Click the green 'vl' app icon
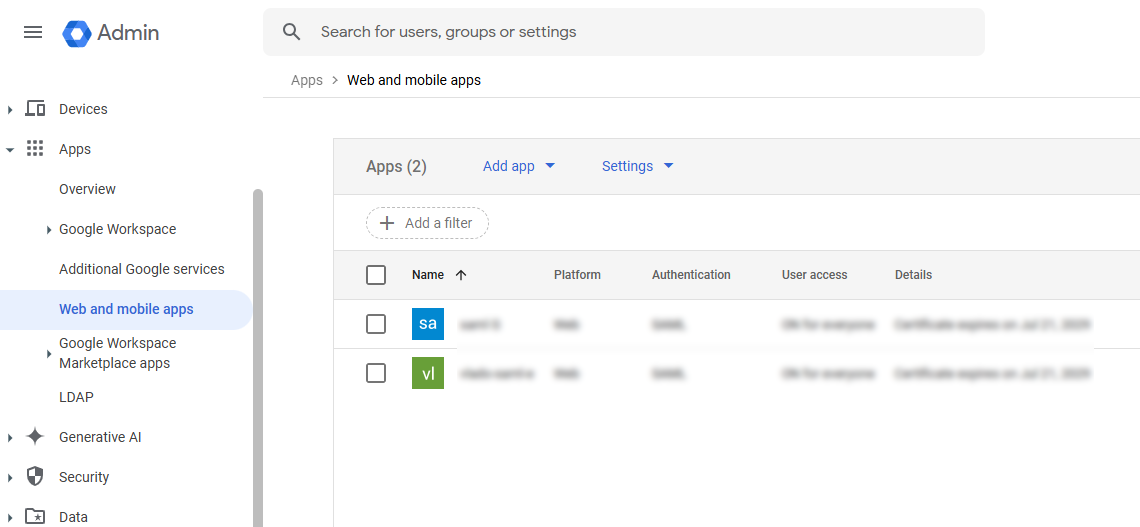Screen dimensions: 1140x527 428,373
